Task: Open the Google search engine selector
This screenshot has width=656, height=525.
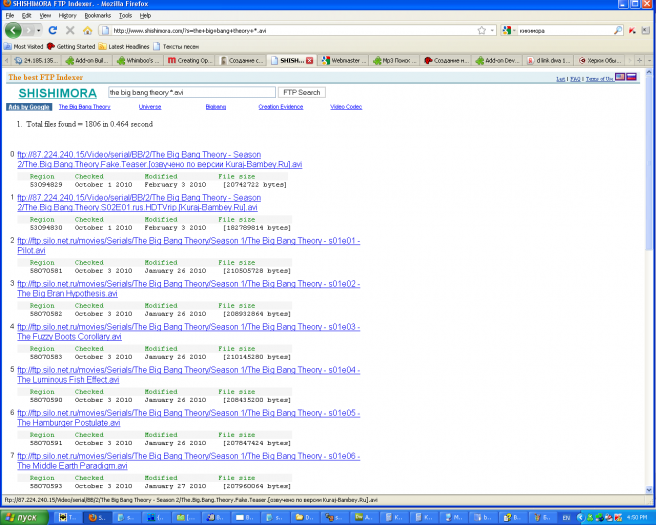Action: pos(508,31)
